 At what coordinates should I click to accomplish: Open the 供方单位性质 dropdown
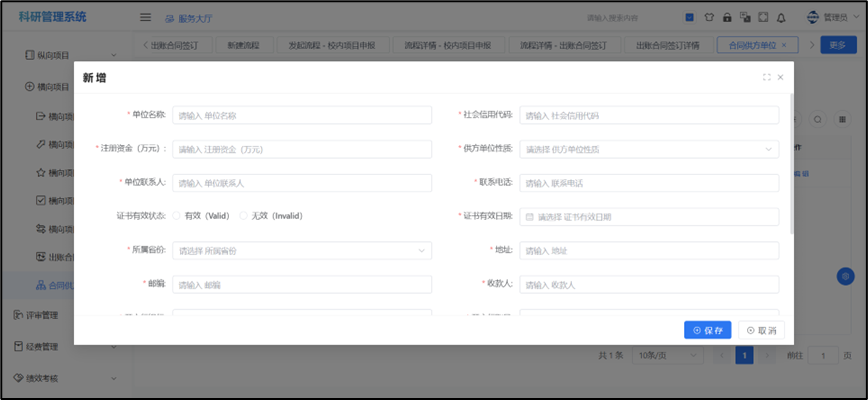point(649,149)
